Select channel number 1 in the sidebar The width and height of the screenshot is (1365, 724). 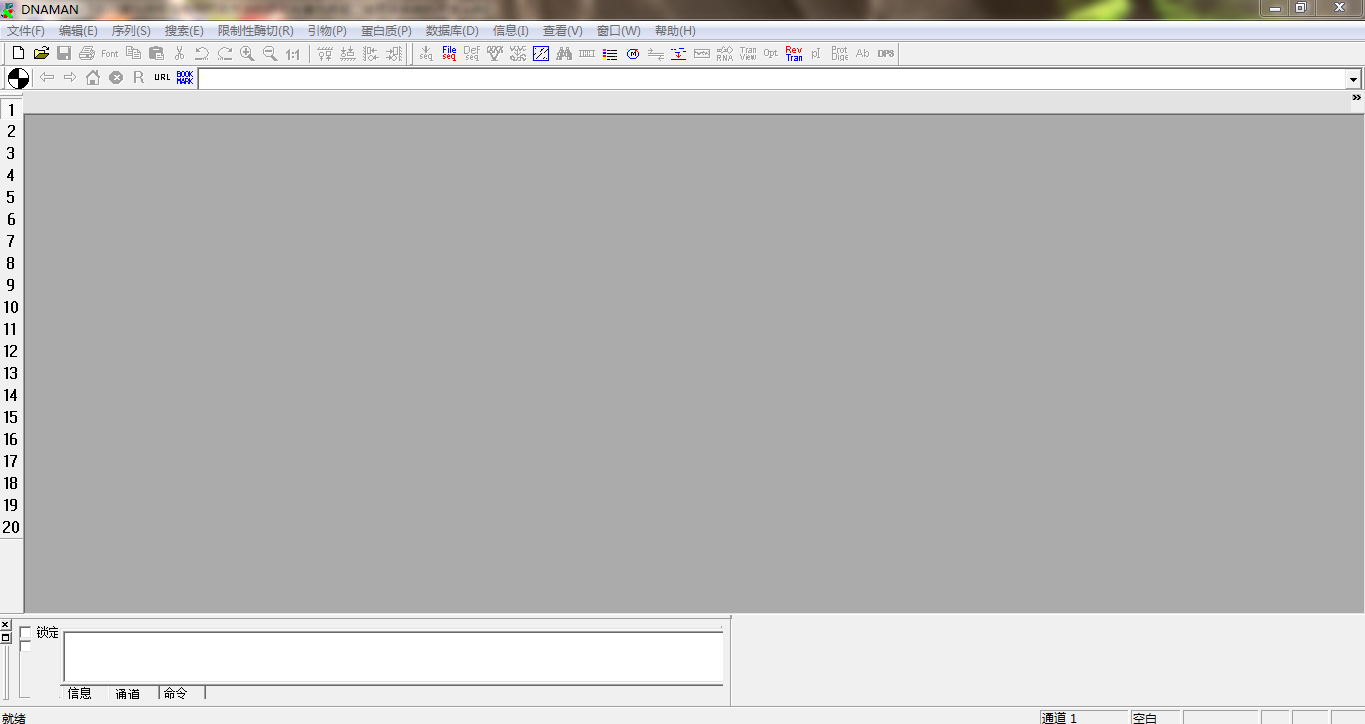pos(11,110)
